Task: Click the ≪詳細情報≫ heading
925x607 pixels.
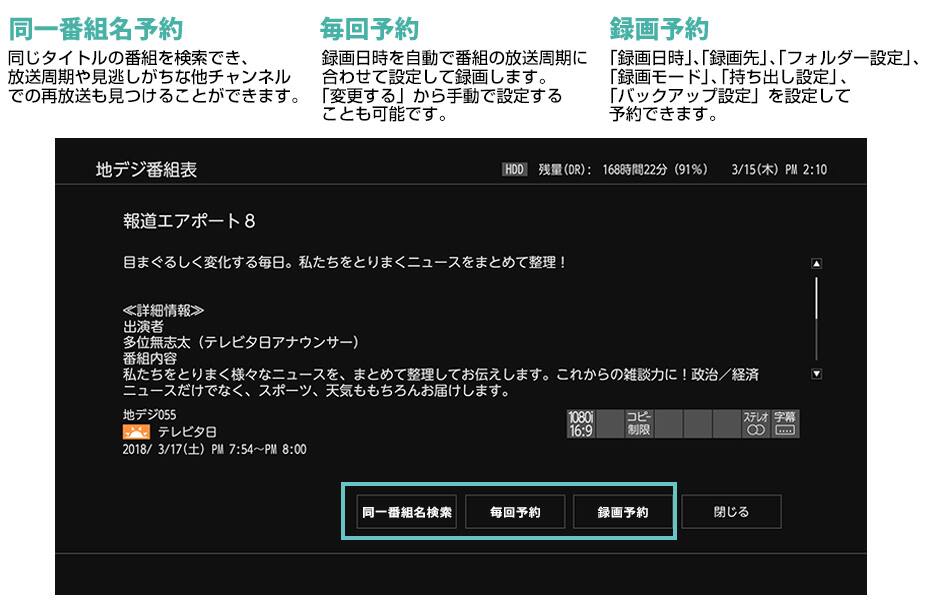Action: (x=163, y=310)
